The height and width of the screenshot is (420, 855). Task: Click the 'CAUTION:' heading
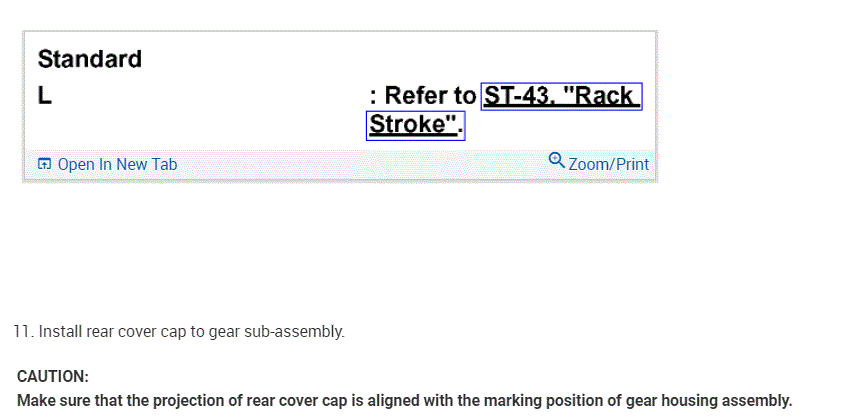tap(53, 377)
